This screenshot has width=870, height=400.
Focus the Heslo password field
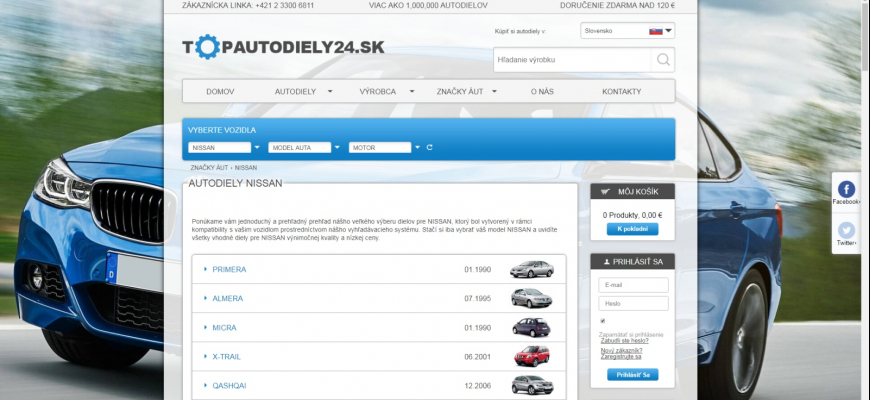pyautogui.click(x=633, y=303)
